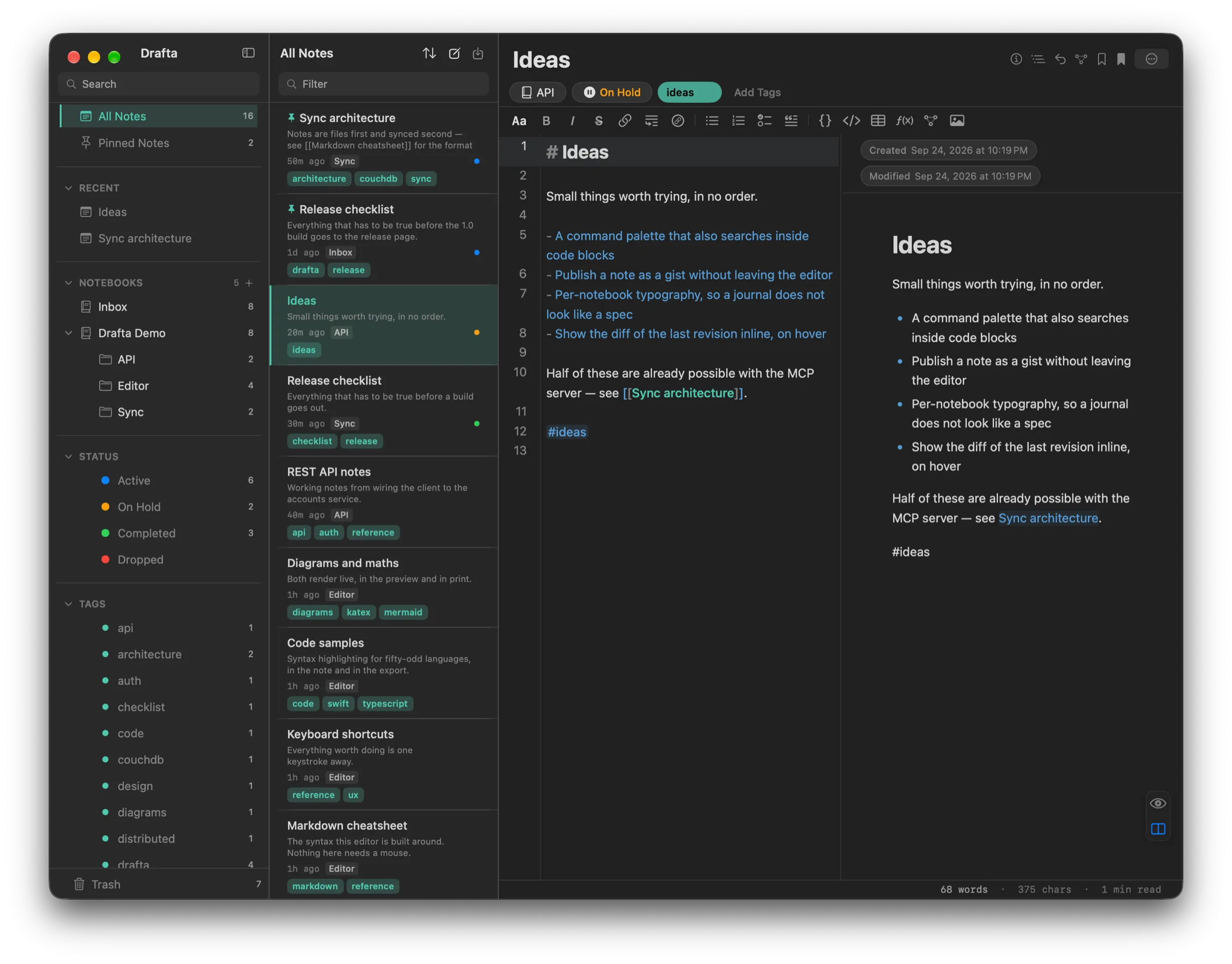Apply bold formatting
This screenshot has width=1232, height=964.
coord(546,121)
